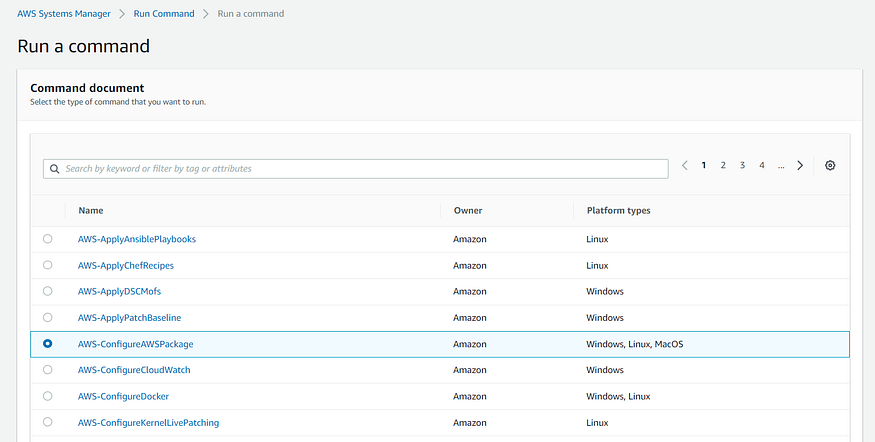The width and height of the screenshot is (875, 442).
Task: Select AWS-ConfigureAWSPackage radio button
Action: (x=47, y=344)
